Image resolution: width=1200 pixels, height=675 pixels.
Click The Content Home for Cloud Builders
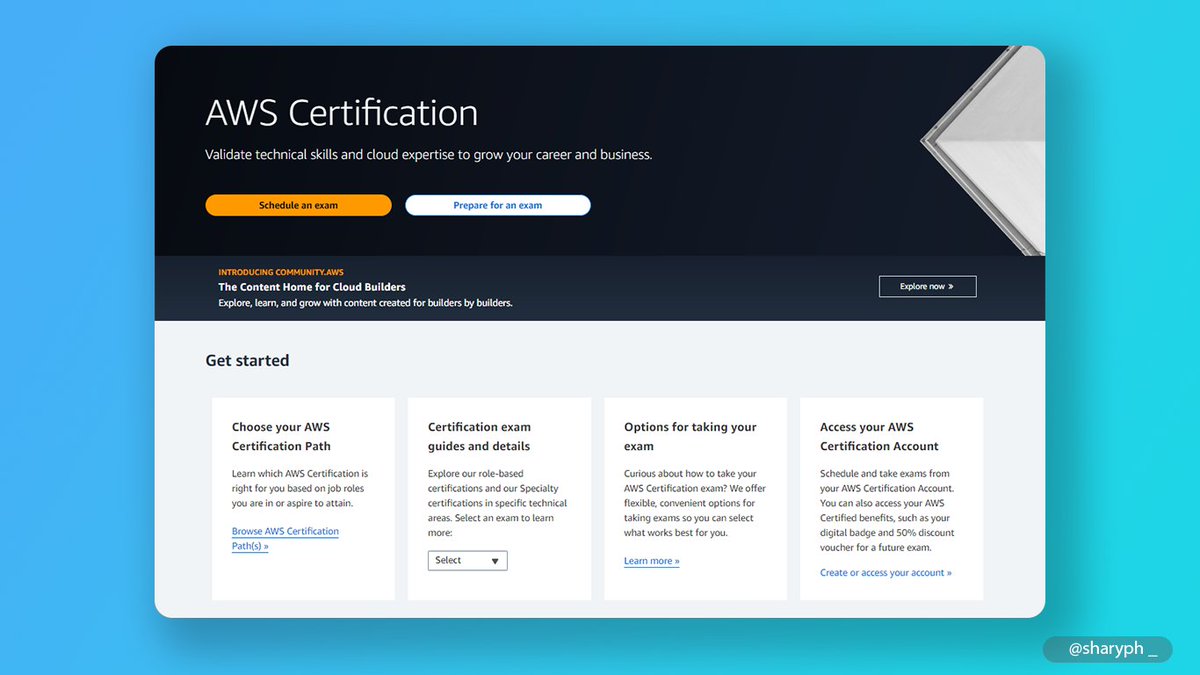tap(312, 287)
